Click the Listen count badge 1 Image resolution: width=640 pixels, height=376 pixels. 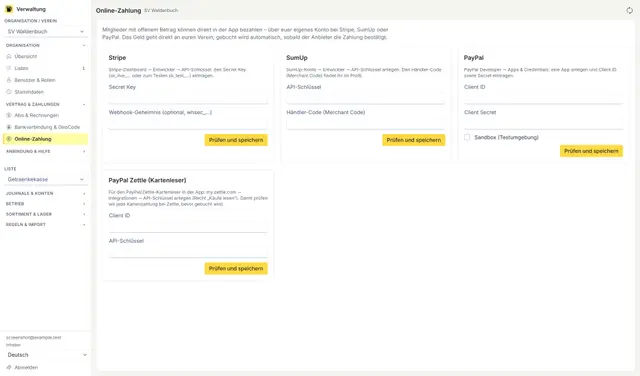[x=84, y=68]
